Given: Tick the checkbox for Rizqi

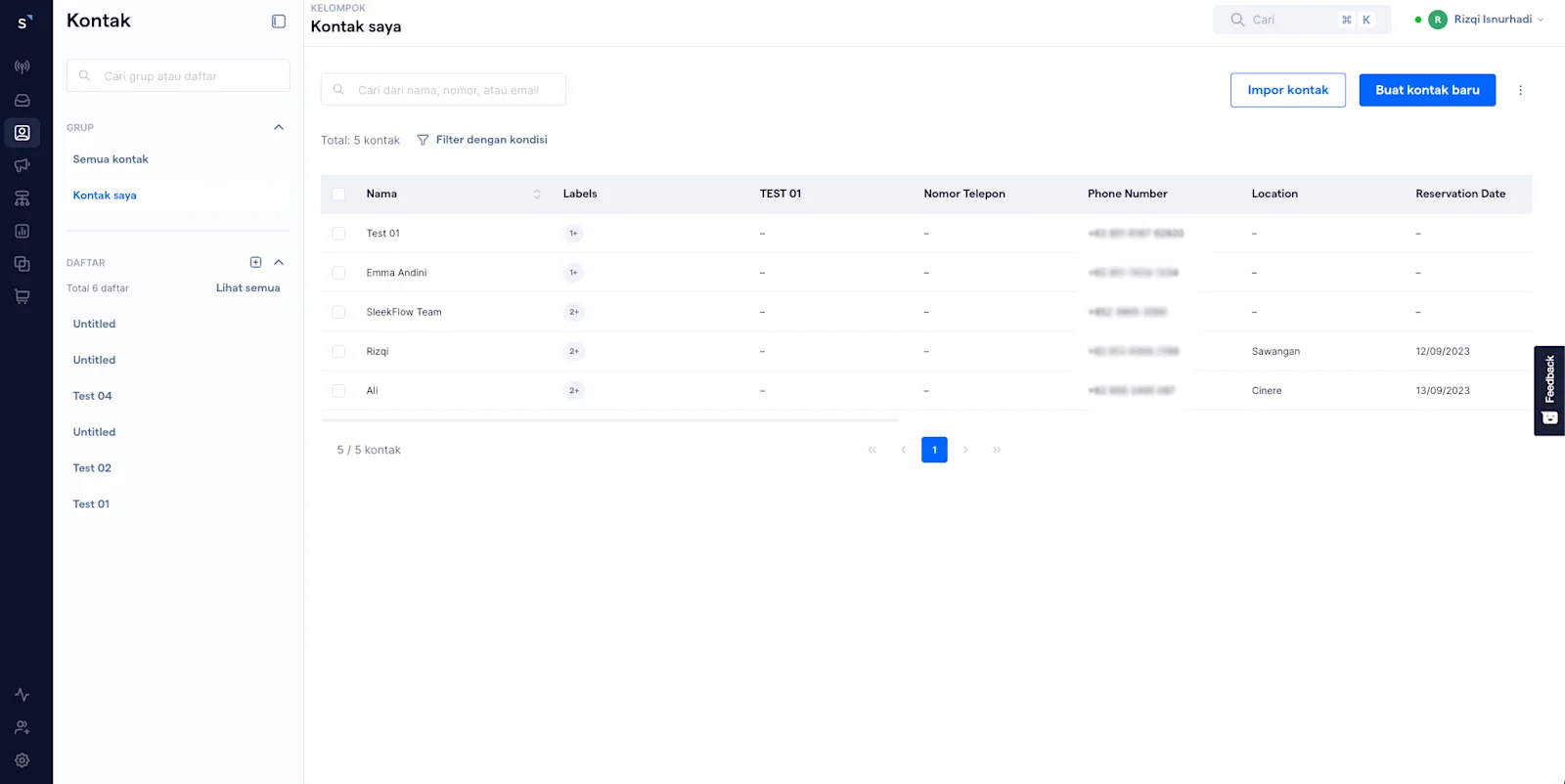Looking at the screenshot, I should pyautogui.click(x=338, y=351).
